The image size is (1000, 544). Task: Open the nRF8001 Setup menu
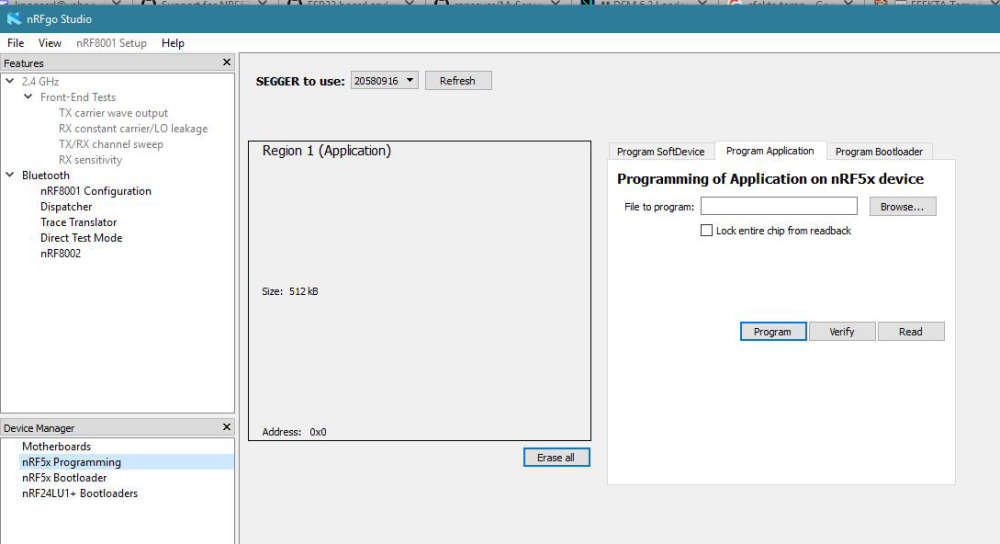point(111,43)
